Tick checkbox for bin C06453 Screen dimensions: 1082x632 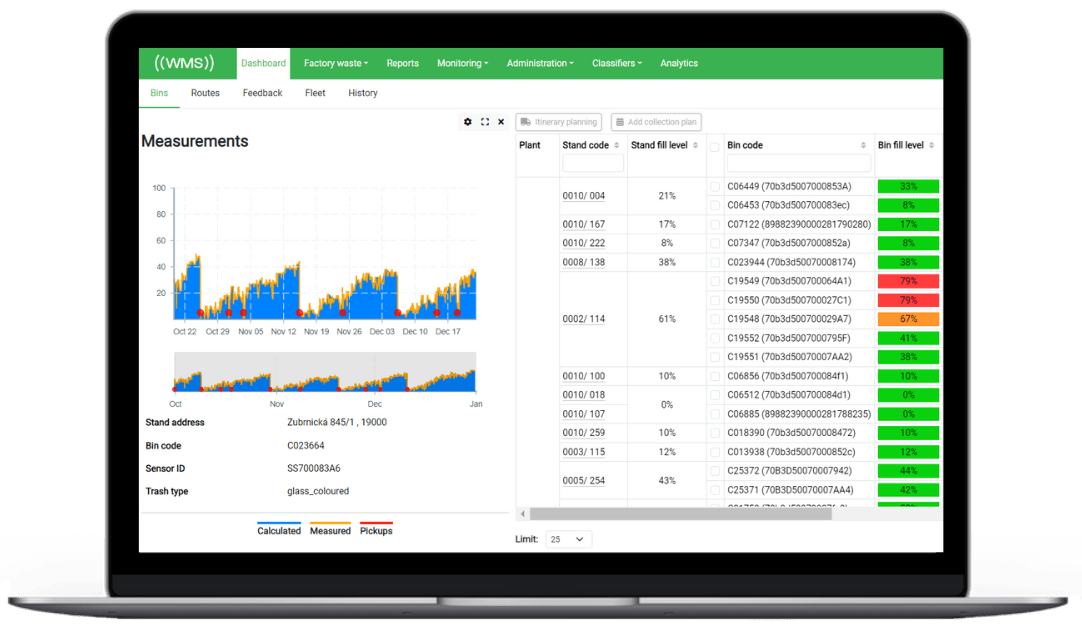tap(715, 206)
